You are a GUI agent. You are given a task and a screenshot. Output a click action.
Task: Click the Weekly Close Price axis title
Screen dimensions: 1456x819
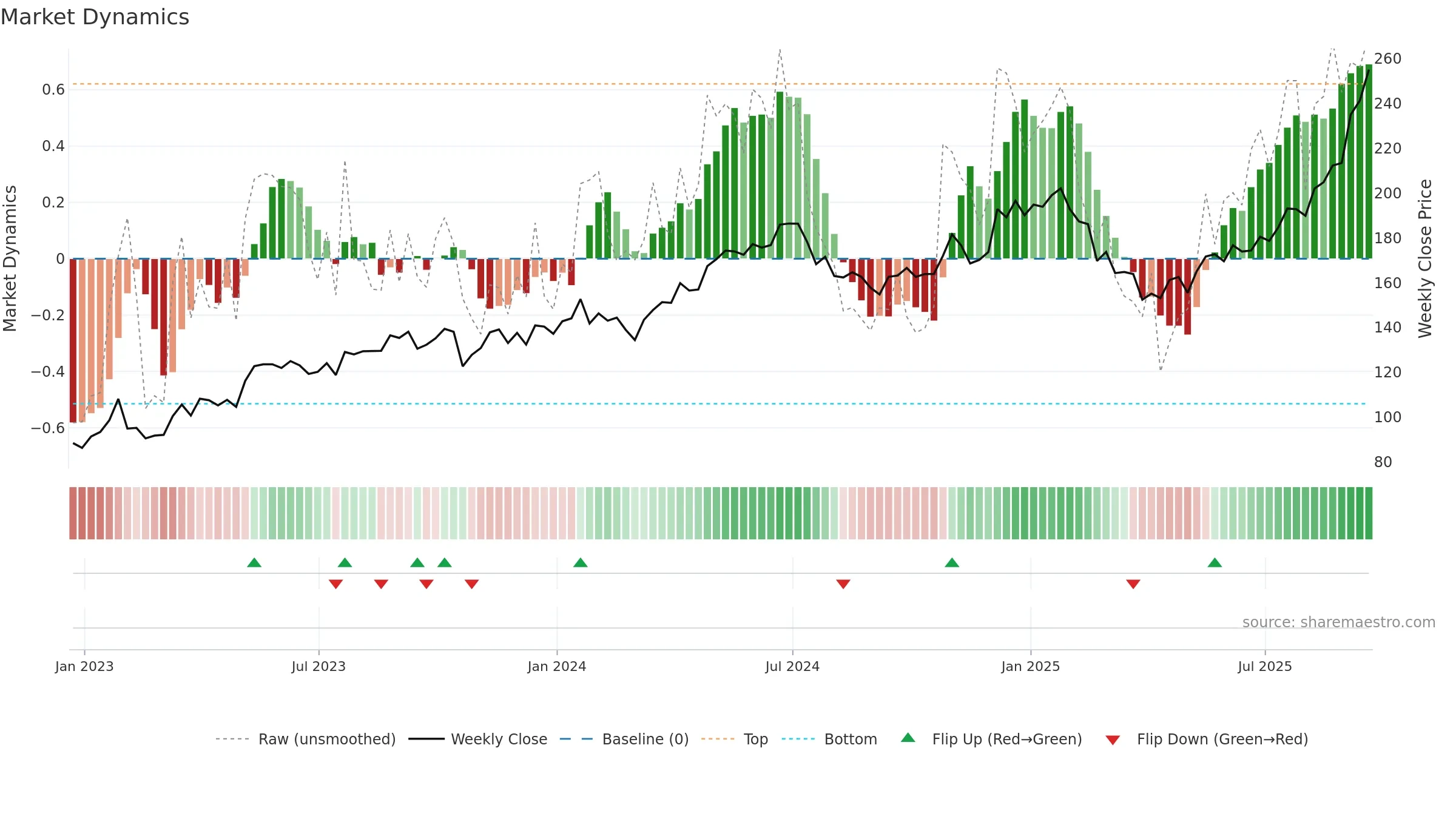click(1425, 258)
